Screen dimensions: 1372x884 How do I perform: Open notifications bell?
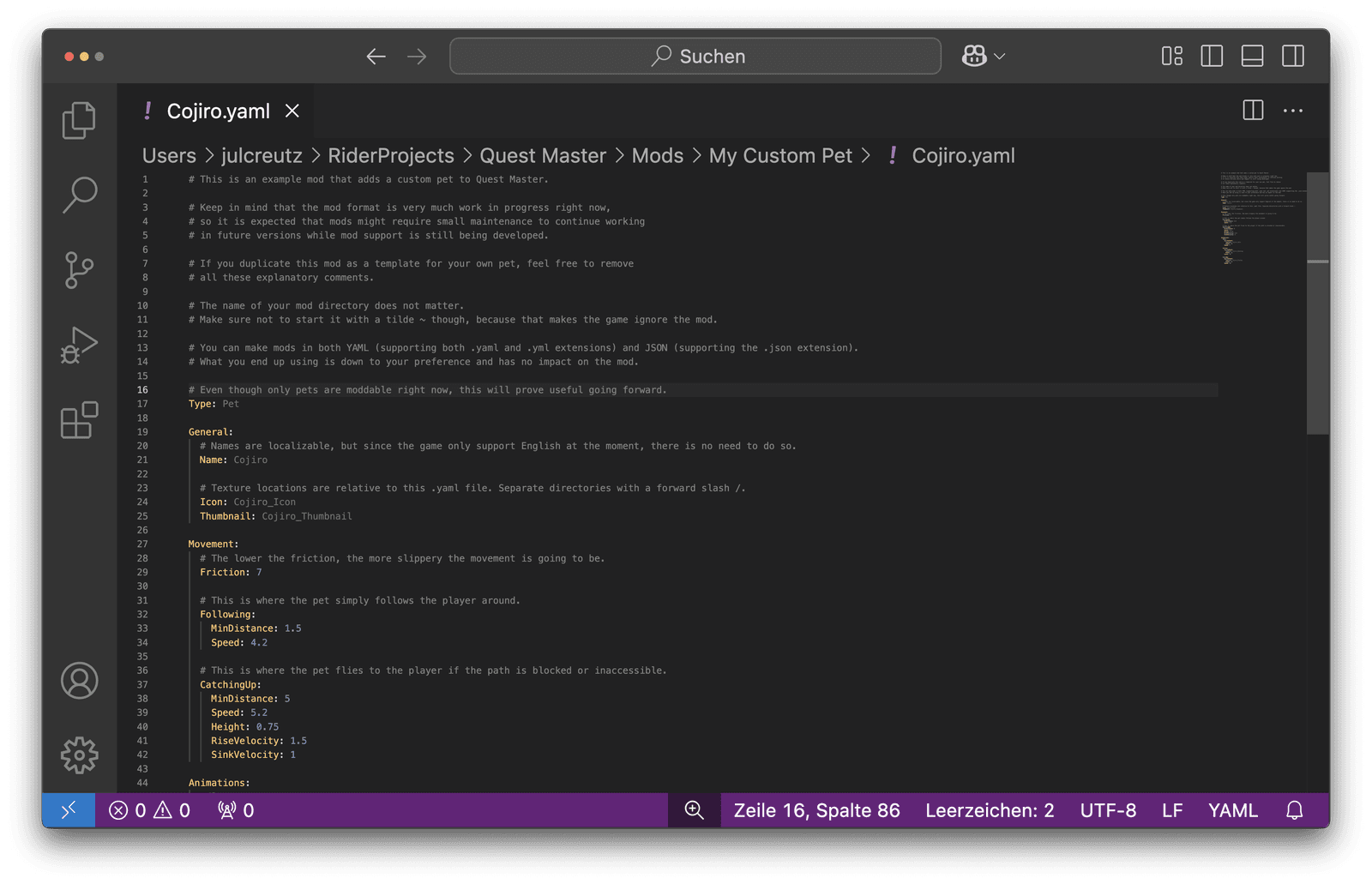pyautogui.click(x=1295, y=810)
